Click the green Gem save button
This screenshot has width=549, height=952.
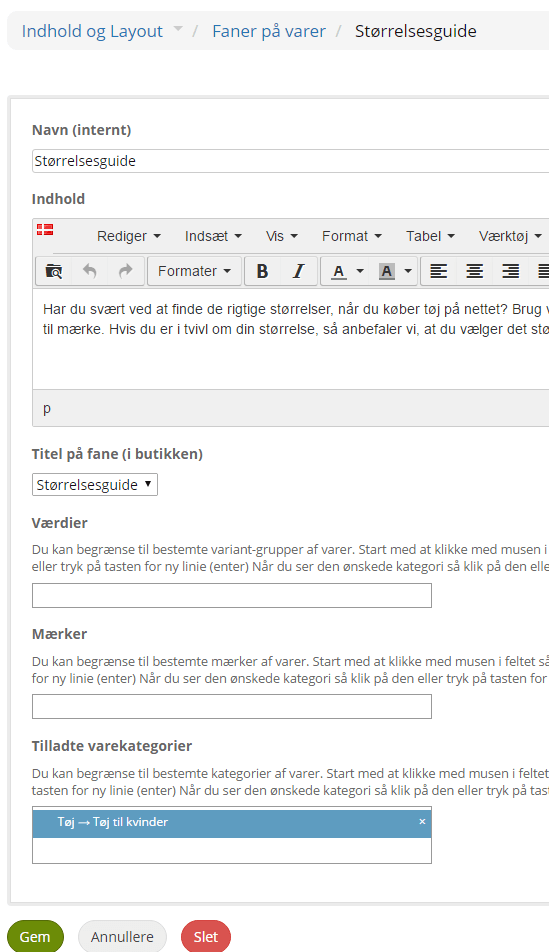(x=35, y=936)
